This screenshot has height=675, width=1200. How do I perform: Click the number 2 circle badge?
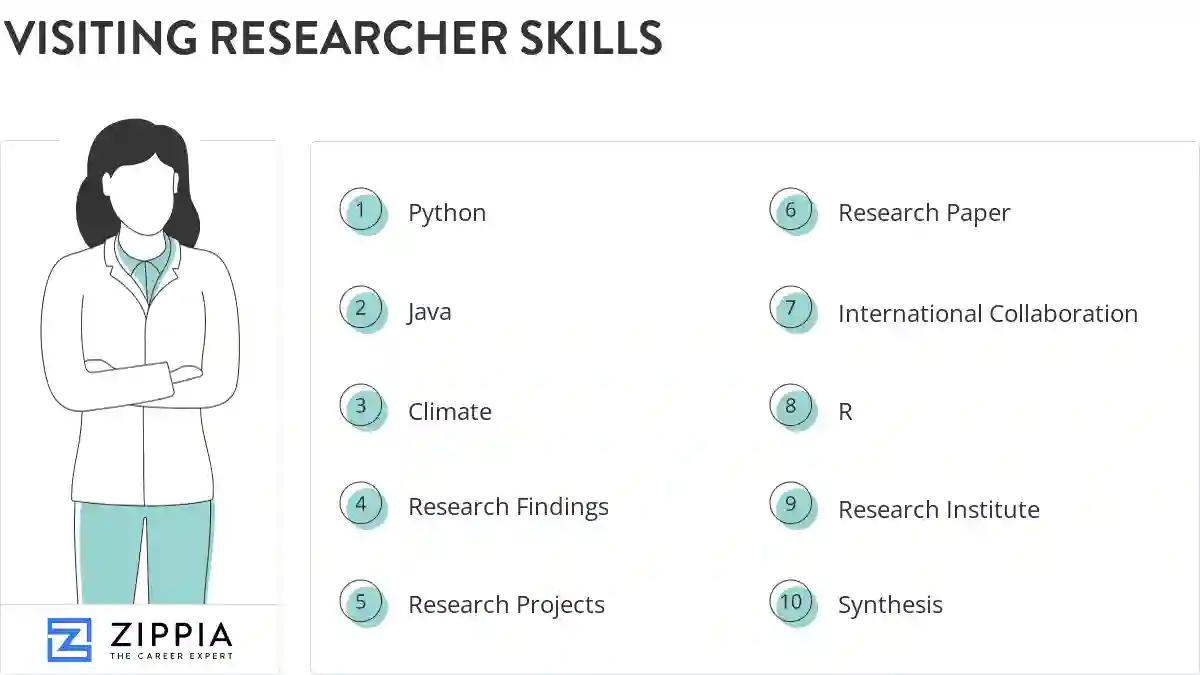[x=361, y=309]
